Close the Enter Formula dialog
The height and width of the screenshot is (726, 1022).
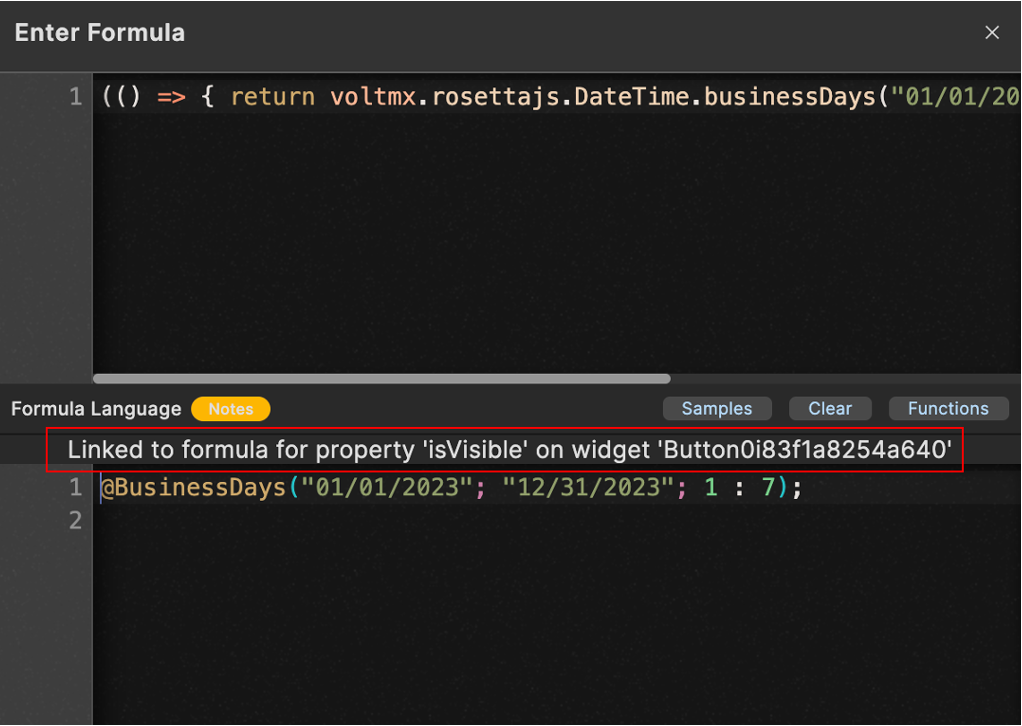(x=991, y=33)
